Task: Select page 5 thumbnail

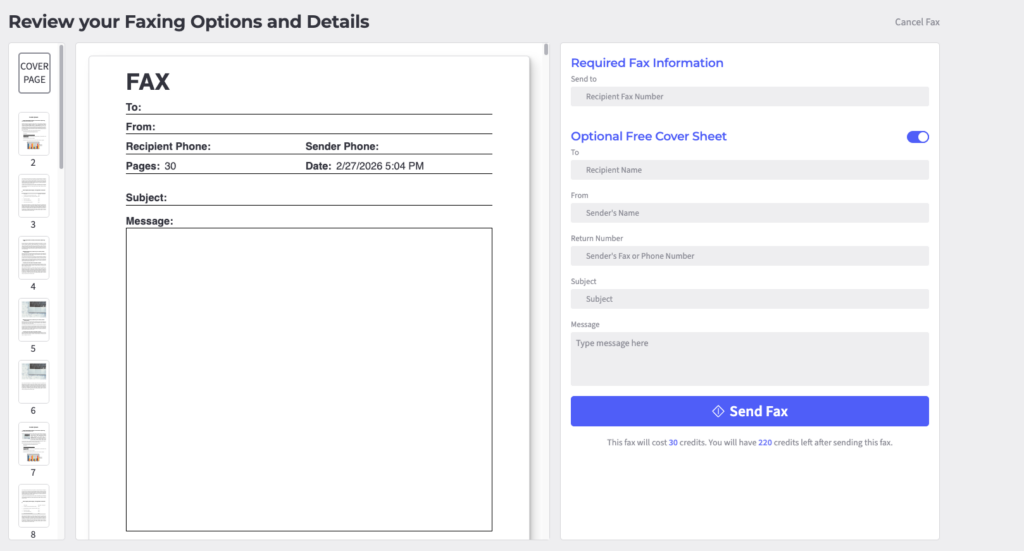Action: pos(34,320)
